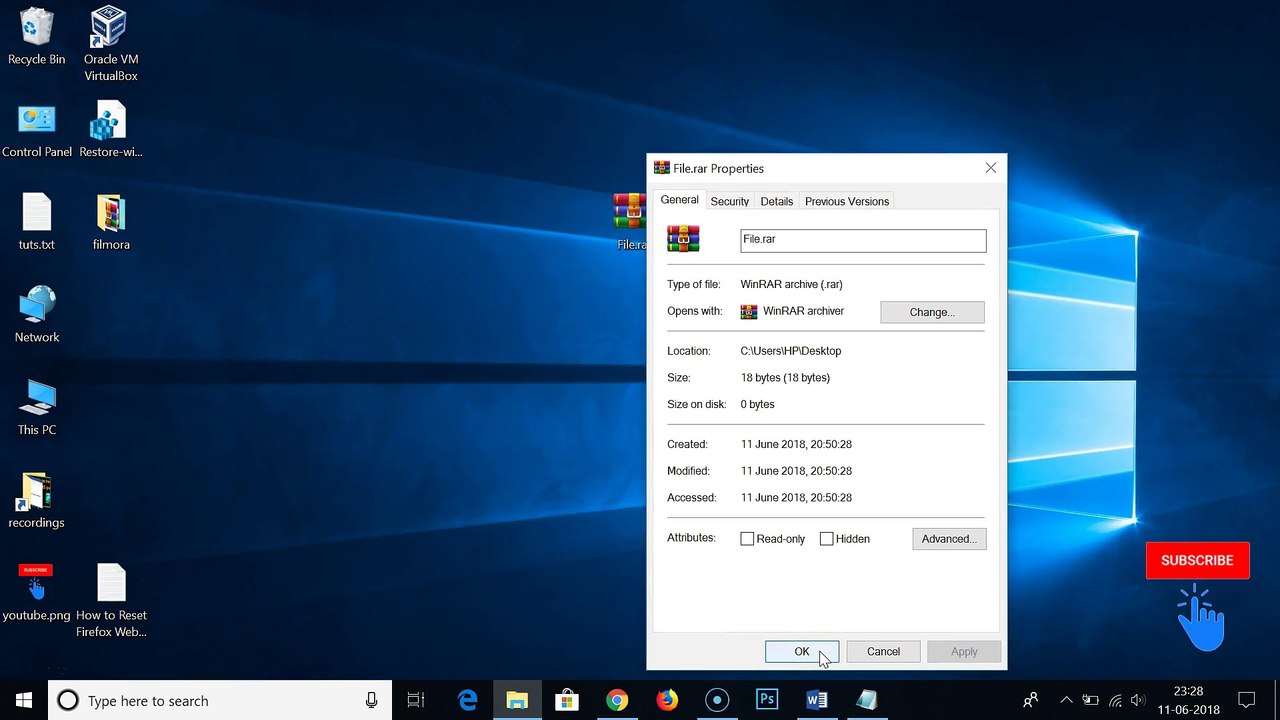Open the volume speaker tray icon
The image size is (1280, 720).
pos(1138,700)
